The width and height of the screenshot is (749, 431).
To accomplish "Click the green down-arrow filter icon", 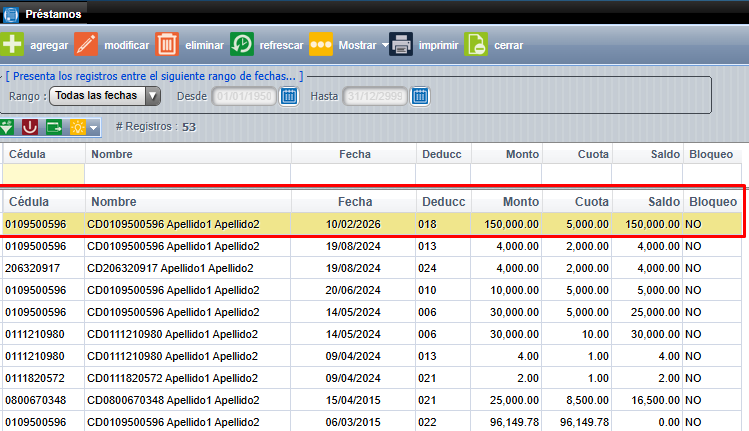I will click(8, 127).
